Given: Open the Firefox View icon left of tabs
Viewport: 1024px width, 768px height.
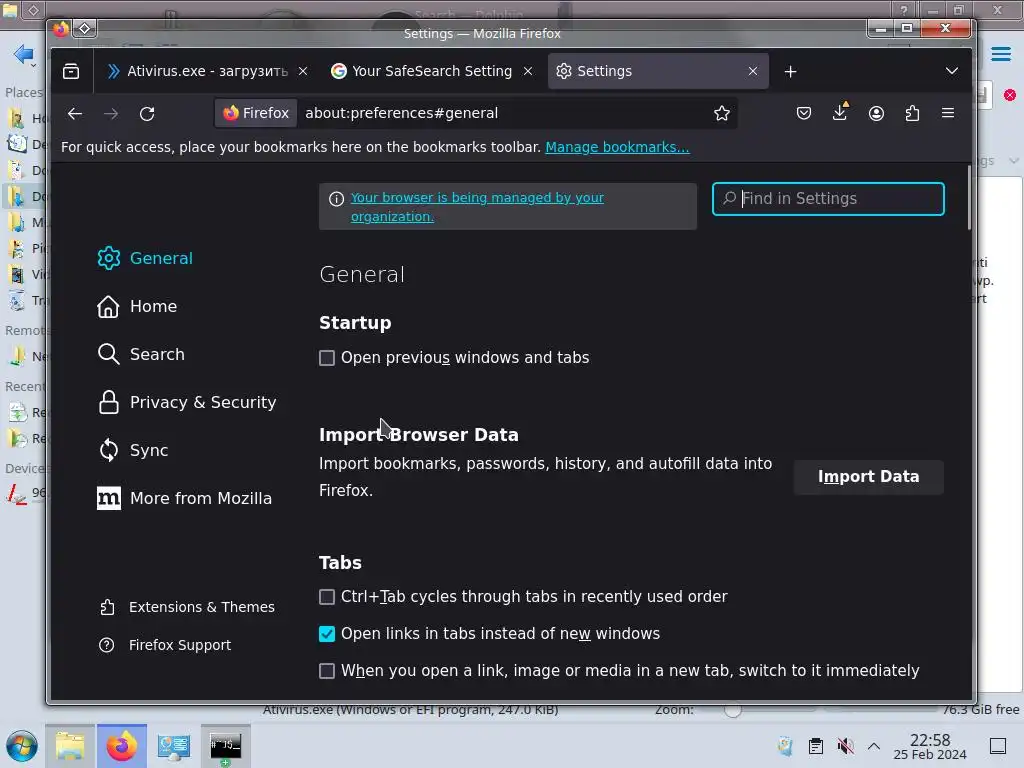Looking at the screenshot, I should [x=71, y=71].
